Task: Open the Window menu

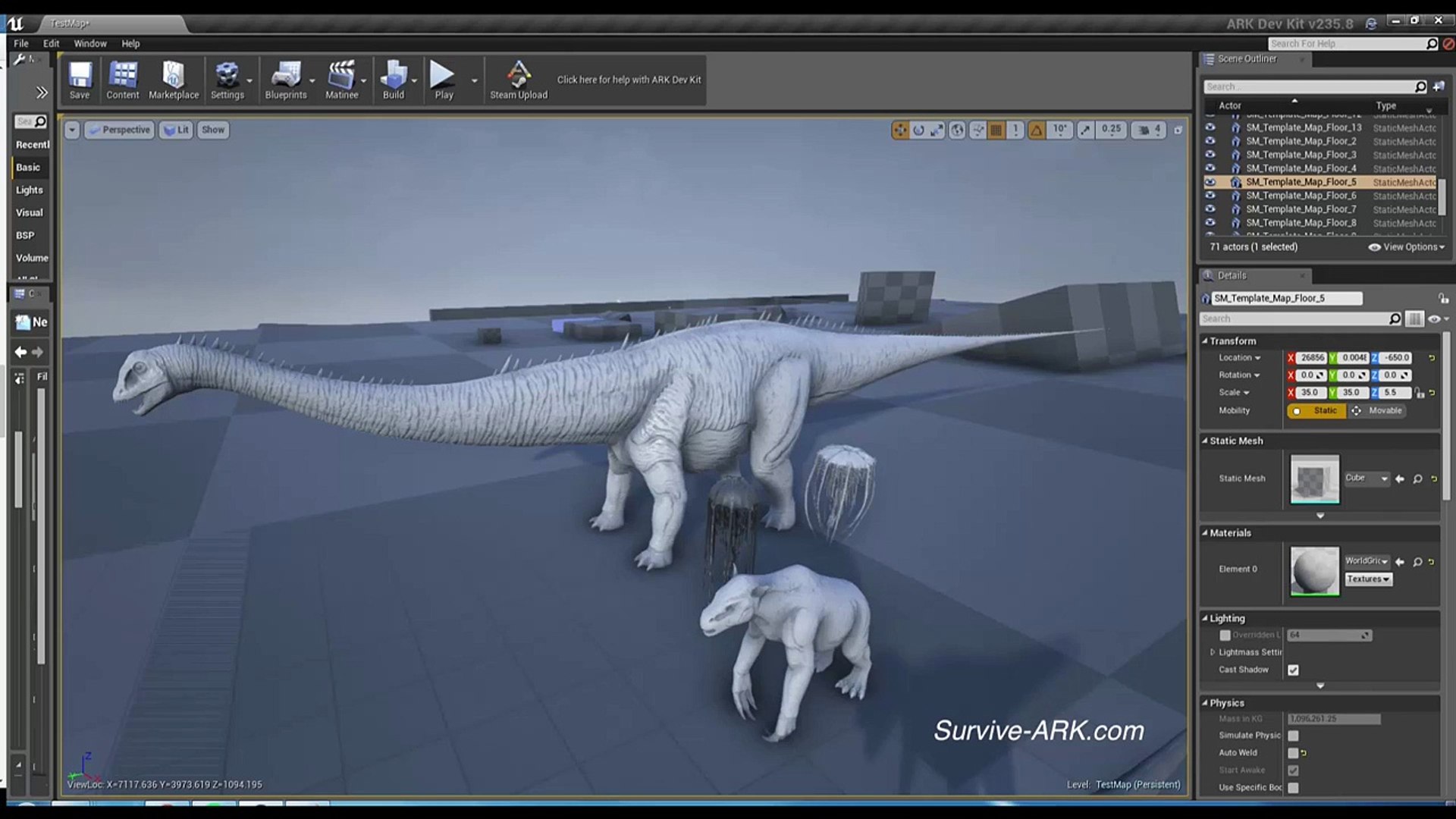Action: [x=90, y=44]
